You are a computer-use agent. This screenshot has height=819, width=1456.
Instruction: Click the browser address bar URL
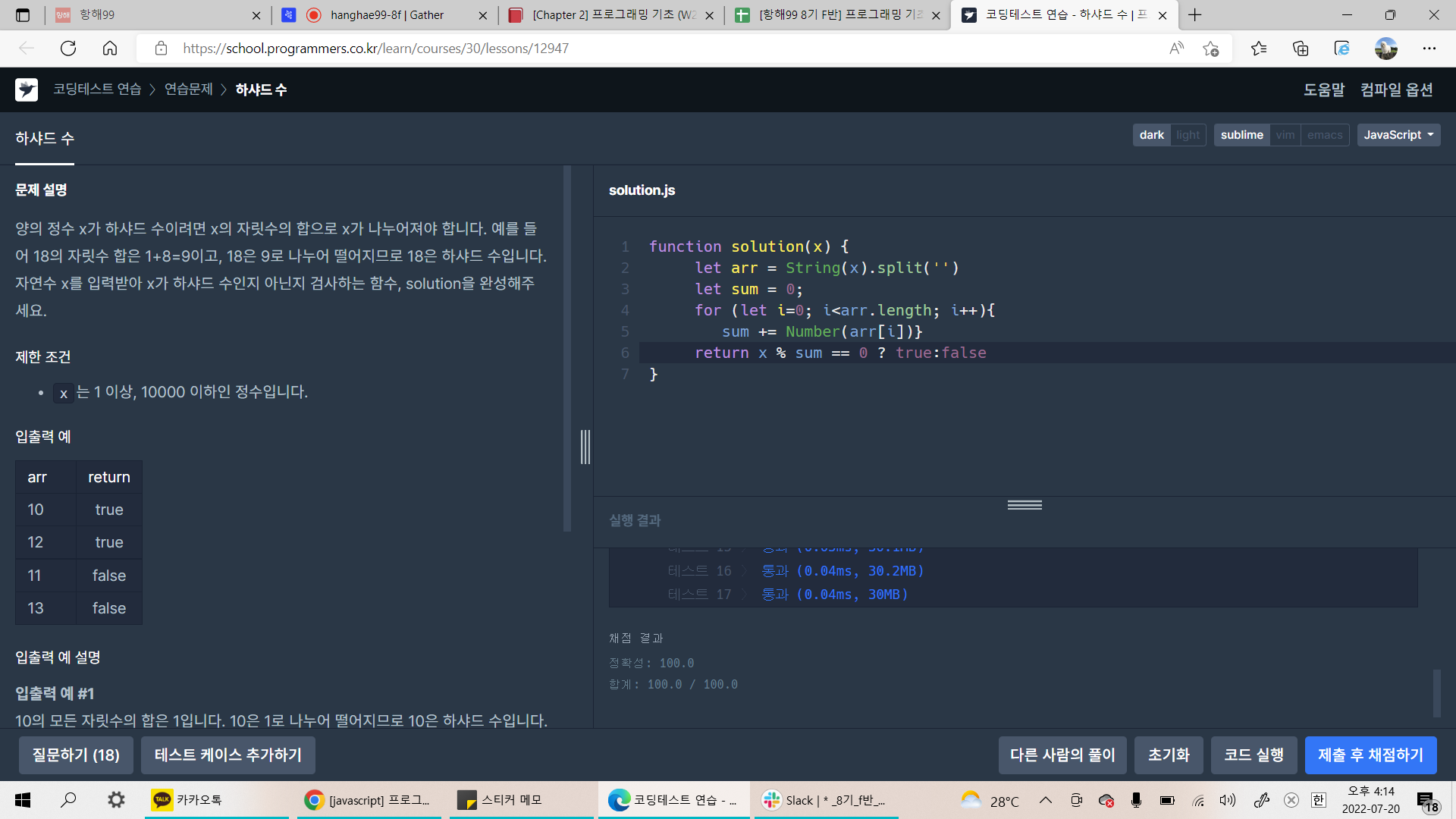tap(375, 49)
